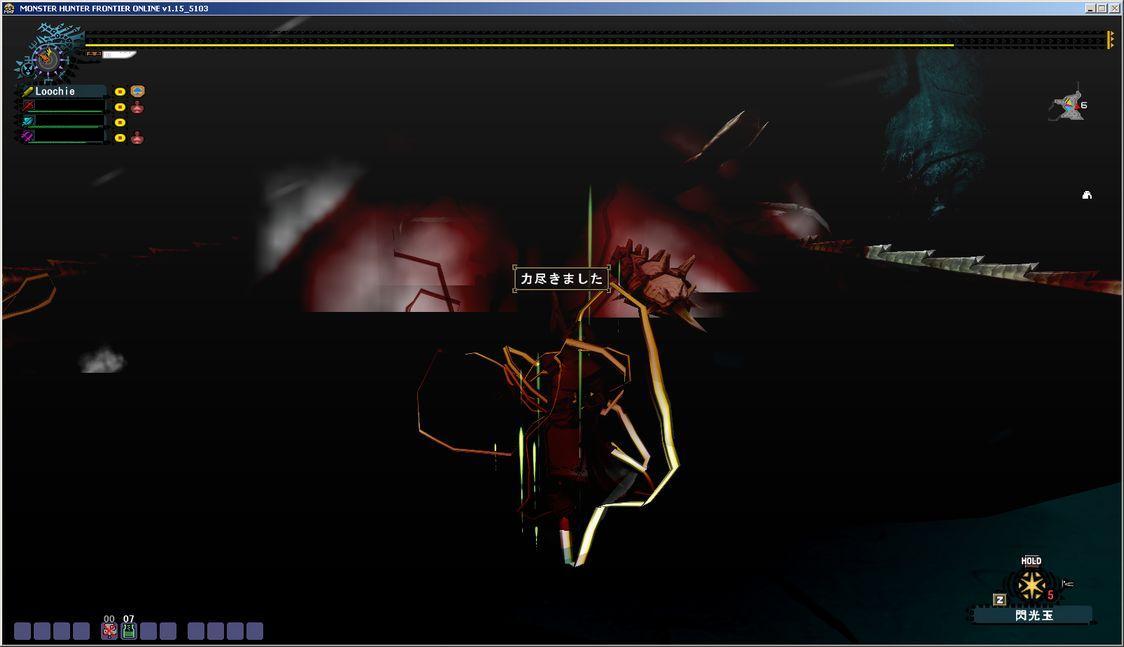Click the red figure icon in second party row

tap(137, 107)
